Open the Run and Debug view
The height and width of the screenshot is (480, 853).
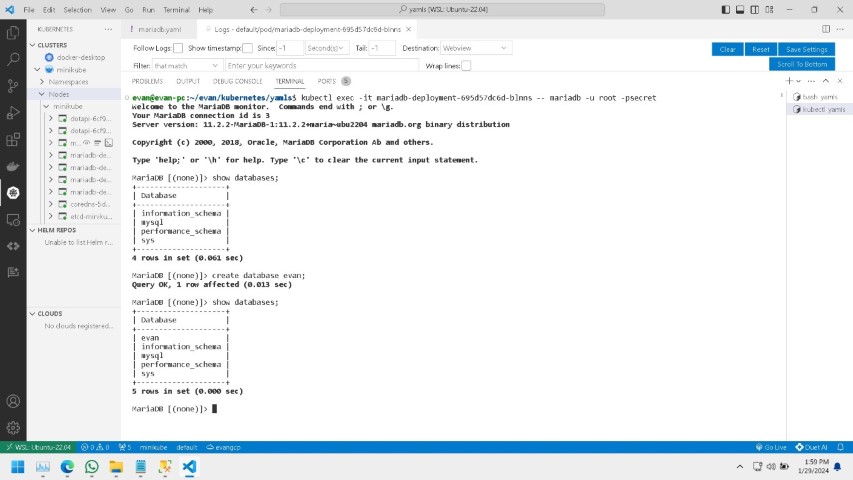13,113
